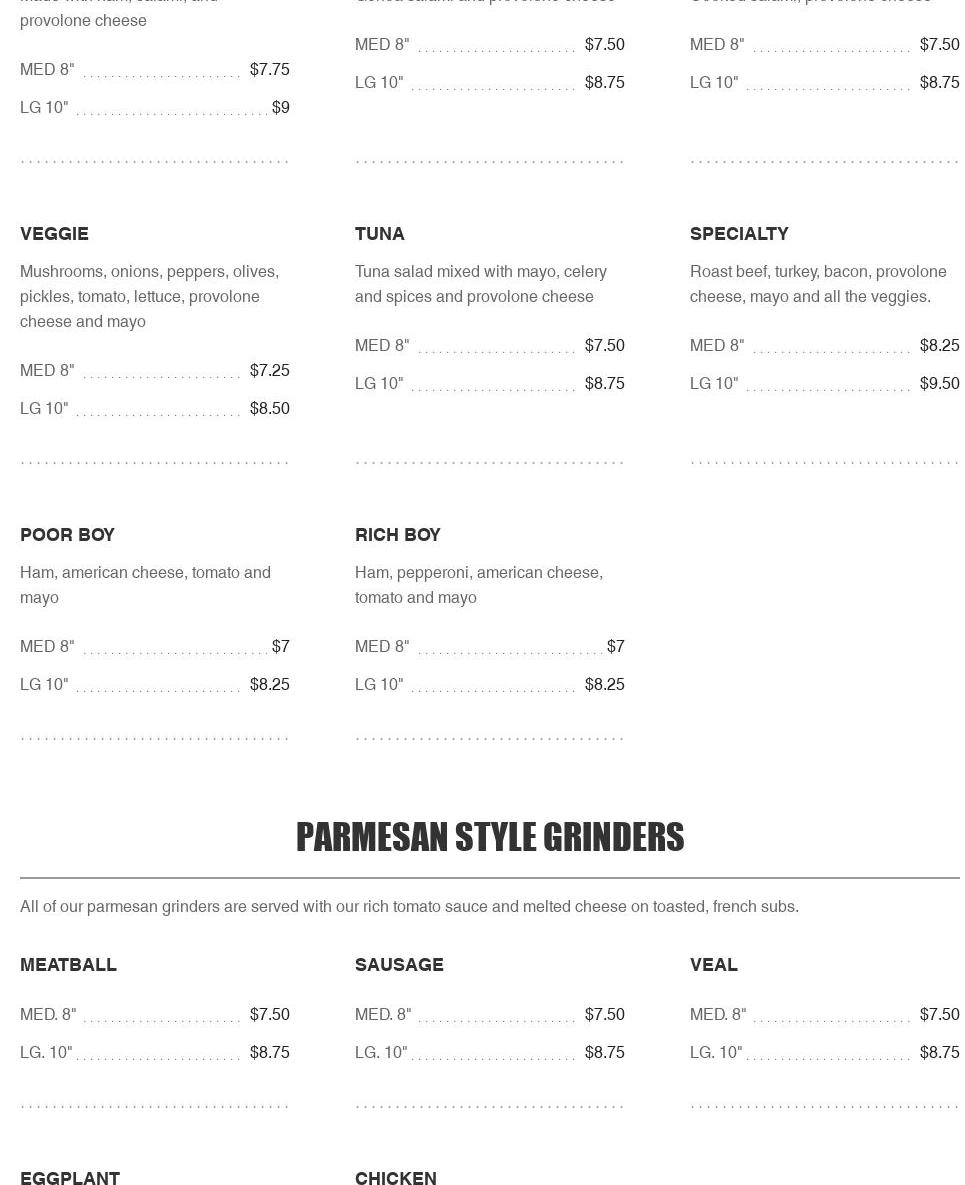This screenshot has height=1185, width=965.
Task: Click the VEGGIE grinder heading
Action: click(54, 233)
